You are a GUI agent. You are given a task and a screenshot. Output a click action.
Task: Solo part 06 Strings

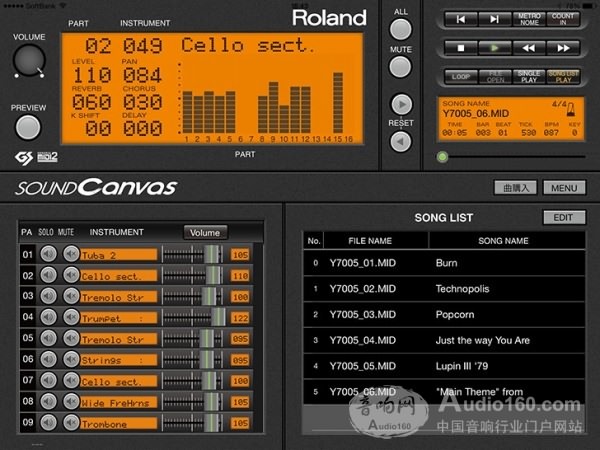click(49, 359)
